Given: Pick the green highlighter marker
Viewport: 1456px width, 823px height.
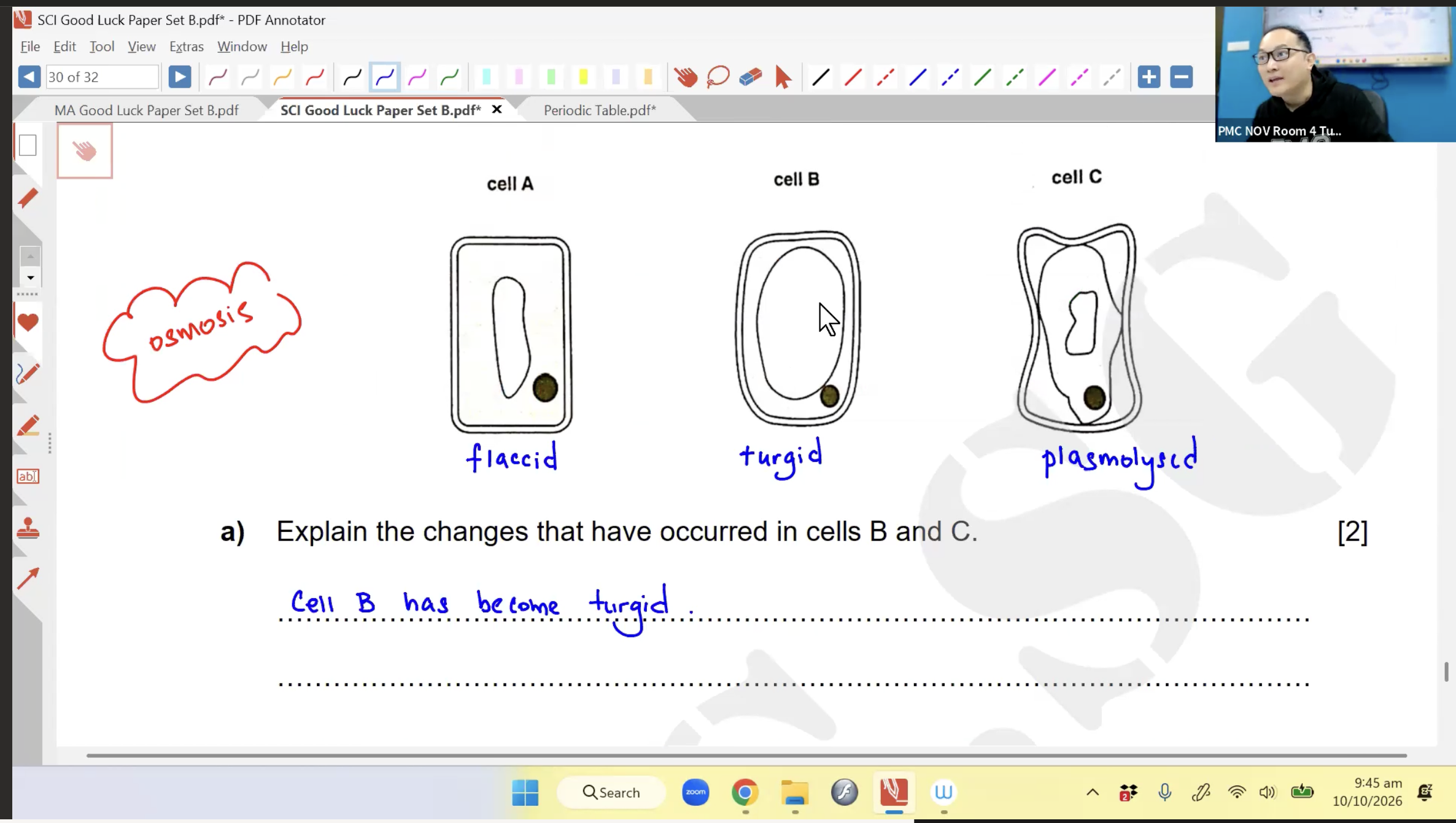Looking at the screenshot, I should pos(551,77).
